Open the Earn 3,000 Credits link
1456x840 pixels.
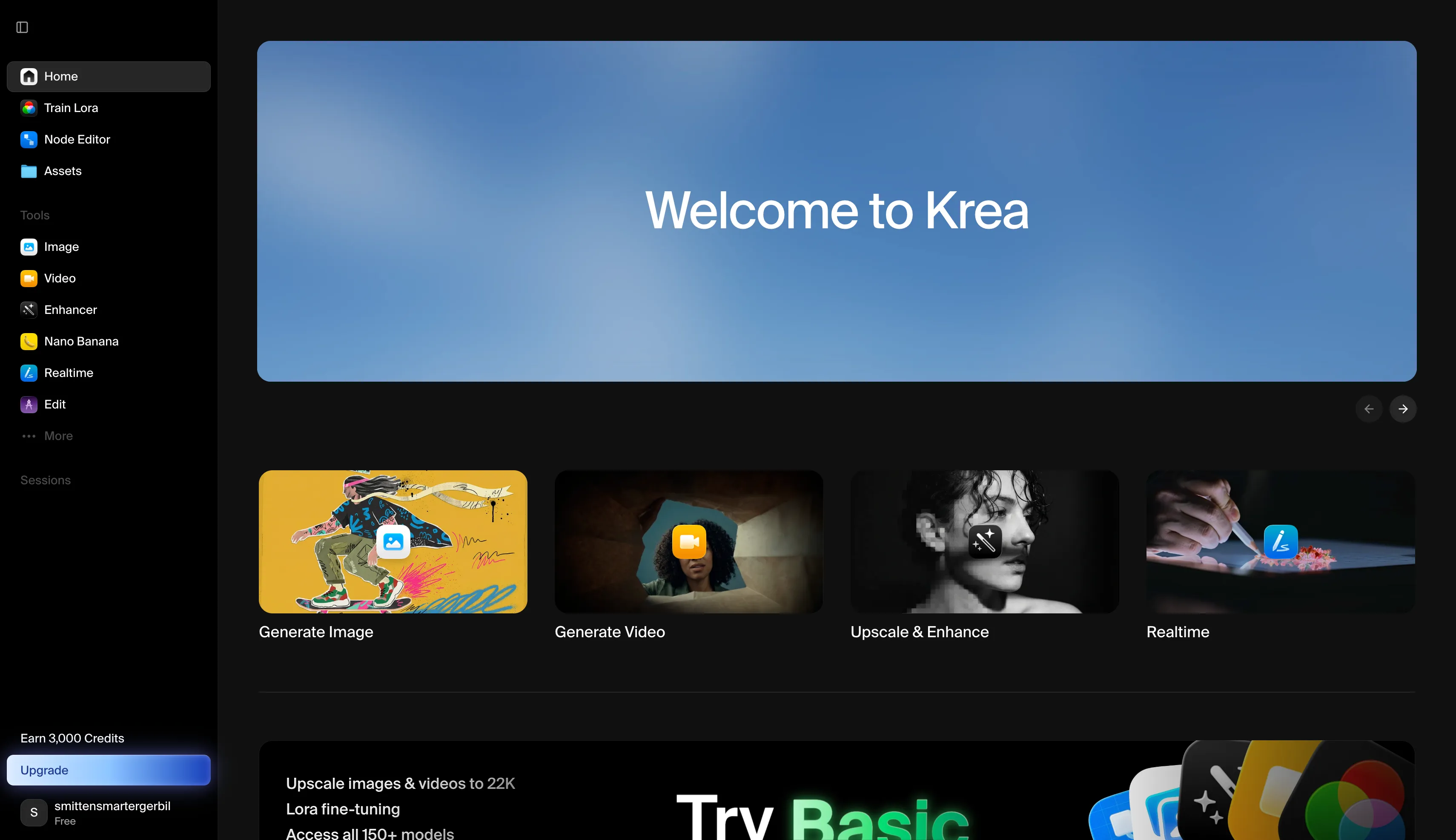72,739
